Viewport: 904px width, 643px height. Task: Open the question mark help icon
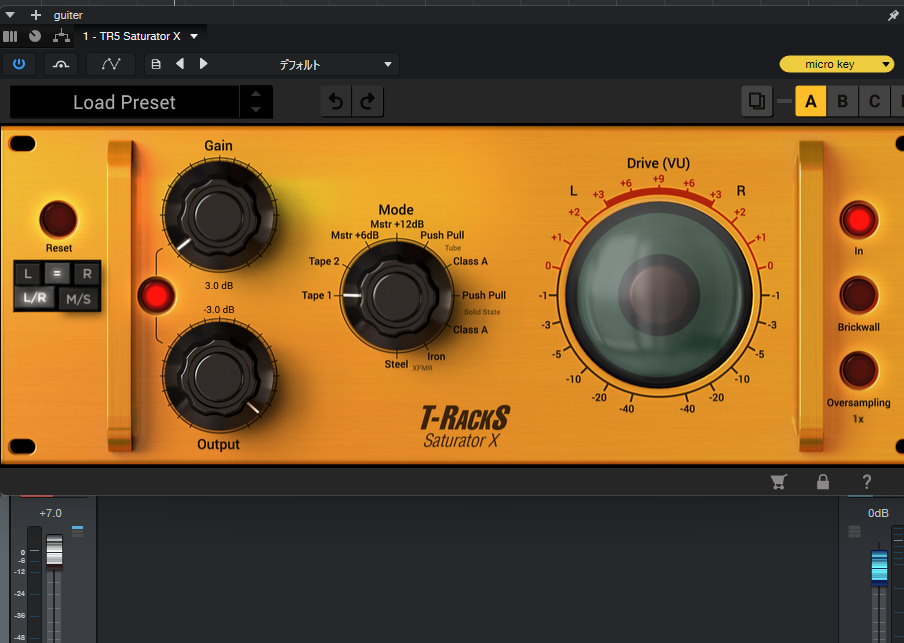tap(867, 482)
